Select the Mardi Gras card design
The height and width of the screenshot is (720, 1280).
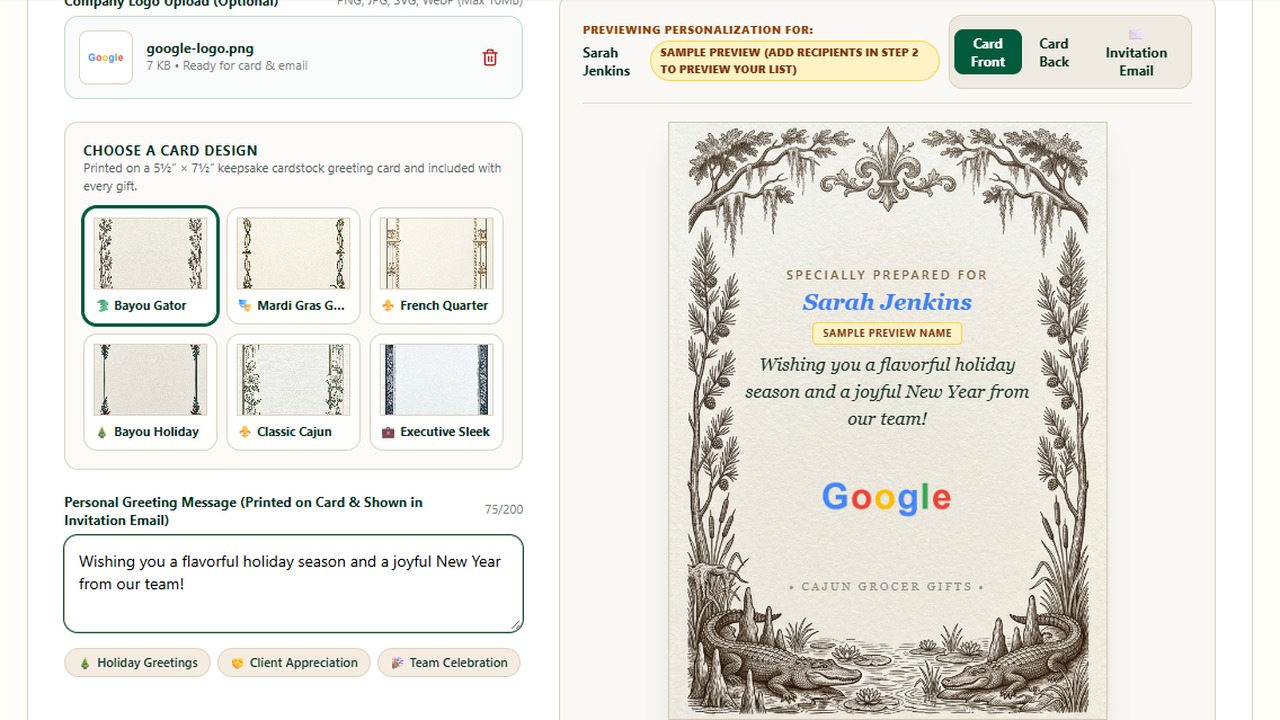pos(293,266)
